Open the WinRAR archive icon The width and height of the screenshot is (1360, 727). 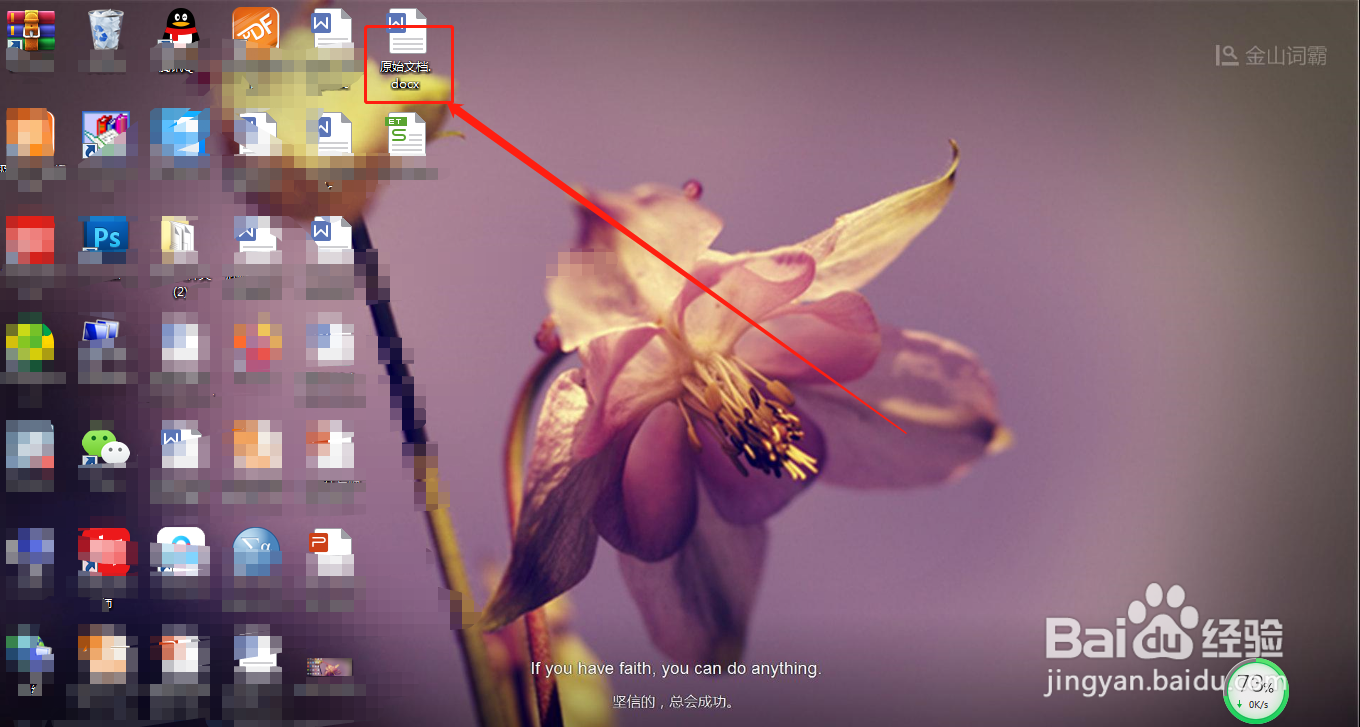pos(30,29)
